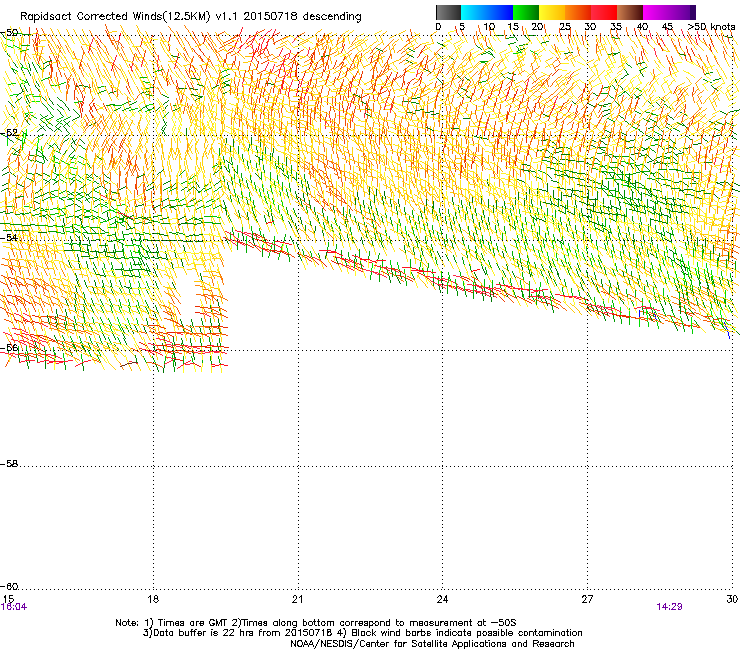Screen dimensions: 740x650
Task: Click the '45' legend scale label
Action: click(x=667, y=27)
